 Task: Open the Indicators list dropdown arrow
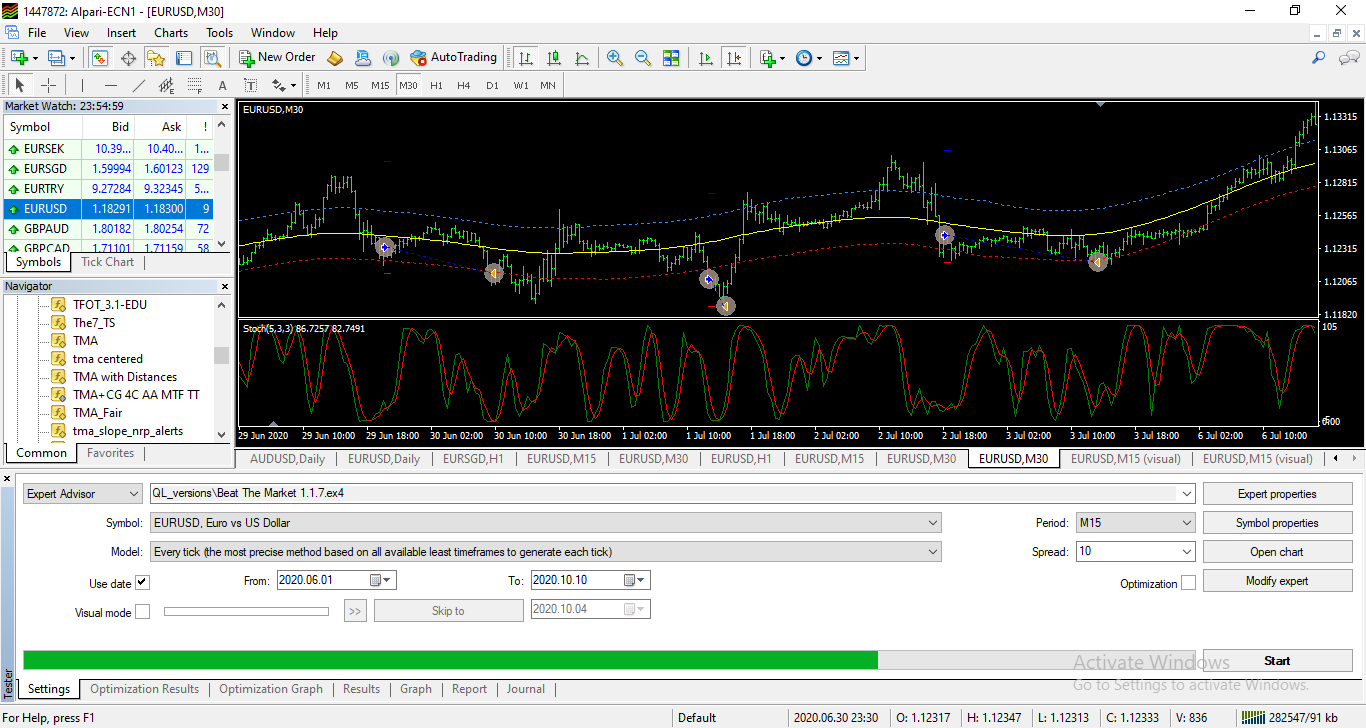783,58
